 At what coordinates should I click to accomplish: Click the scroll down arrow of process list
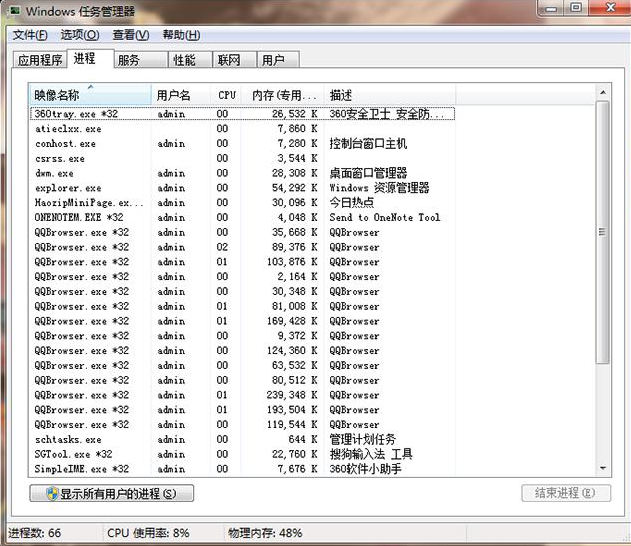coord(602,468)
